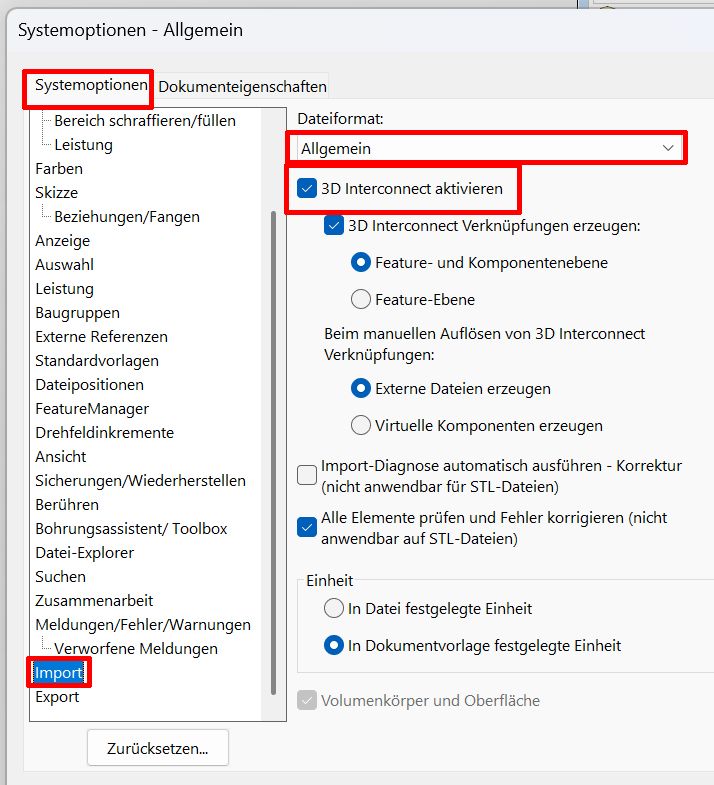Open the Dateiformat dropdown set to Allgemein
Screen dimensions: 714x785
coord(486,148)
